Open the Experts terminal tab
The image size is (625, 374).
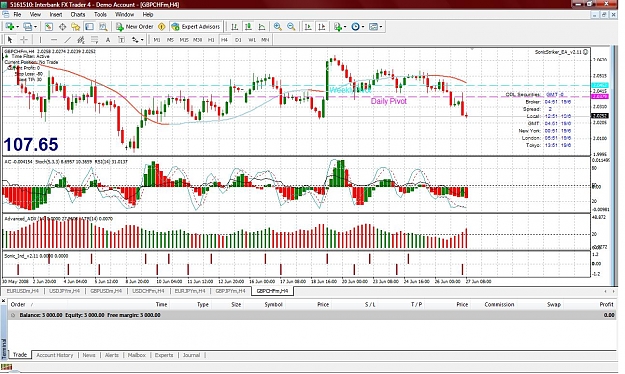pyautogui.click(x=164, y=355)
